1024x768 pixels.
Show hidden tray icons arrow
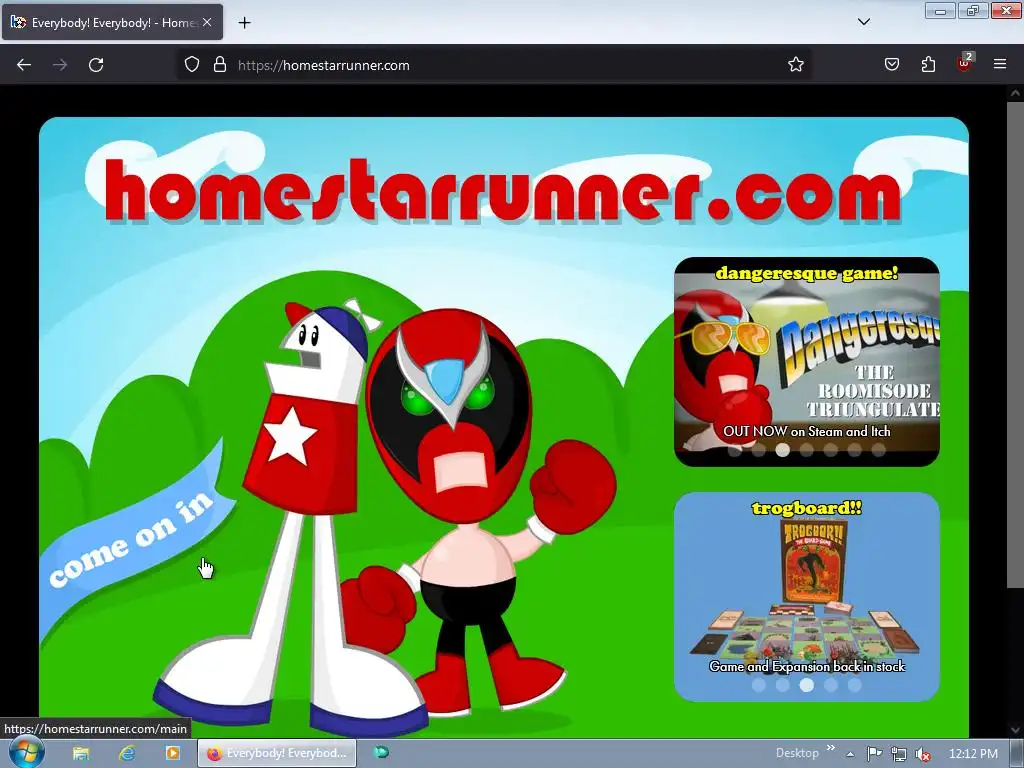click(850, 754)
